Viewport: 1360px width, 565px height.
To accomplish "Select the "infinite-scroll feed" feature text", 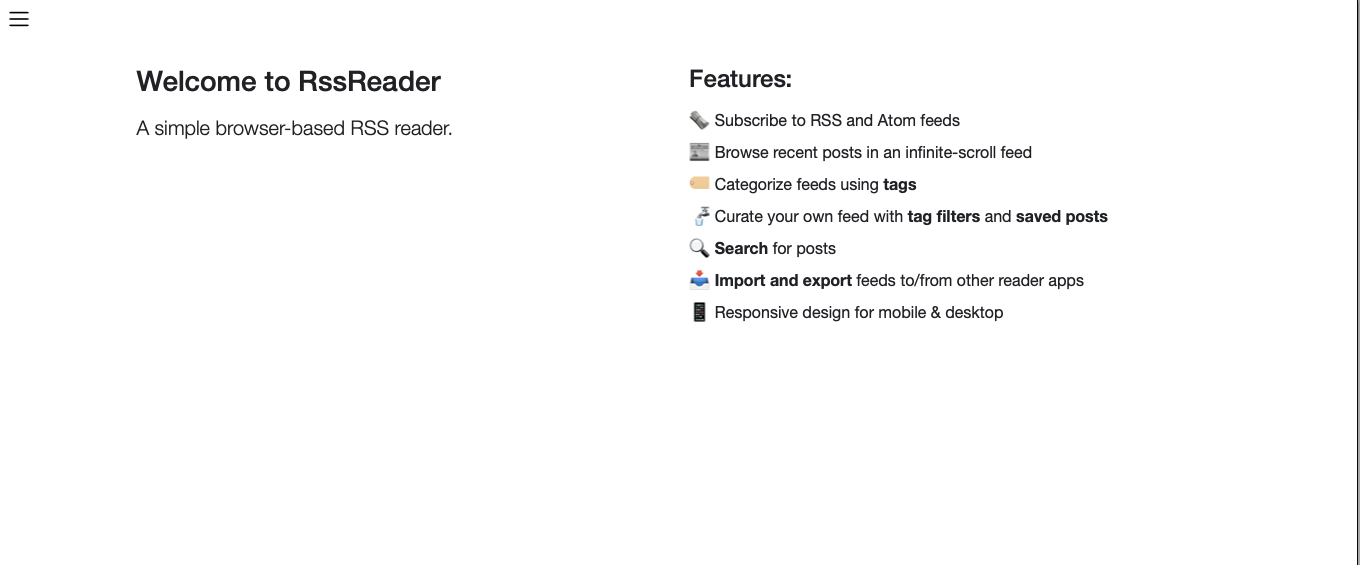I will click(x=968, y=152).
